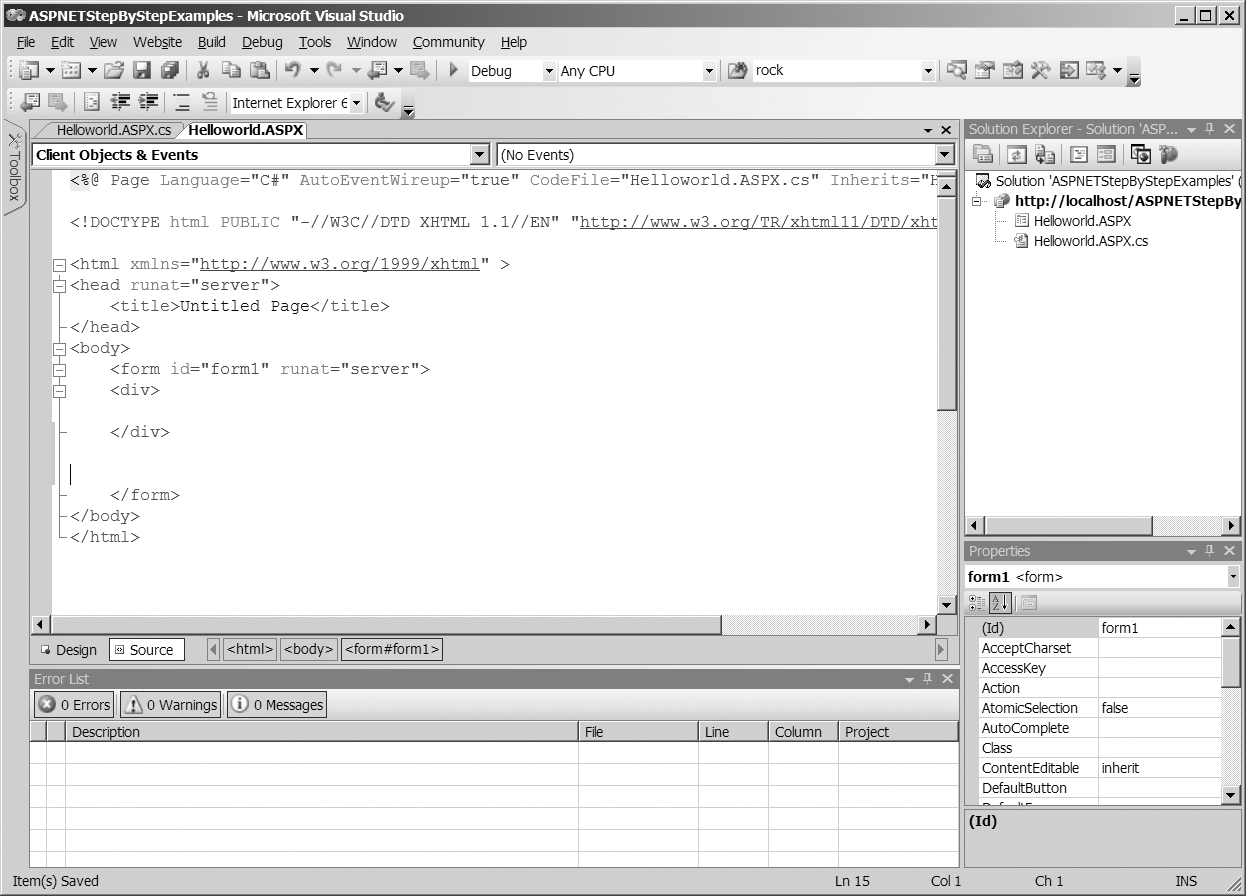Select Helloworld.ASPX.cs in Solution Explorer

1090,241
